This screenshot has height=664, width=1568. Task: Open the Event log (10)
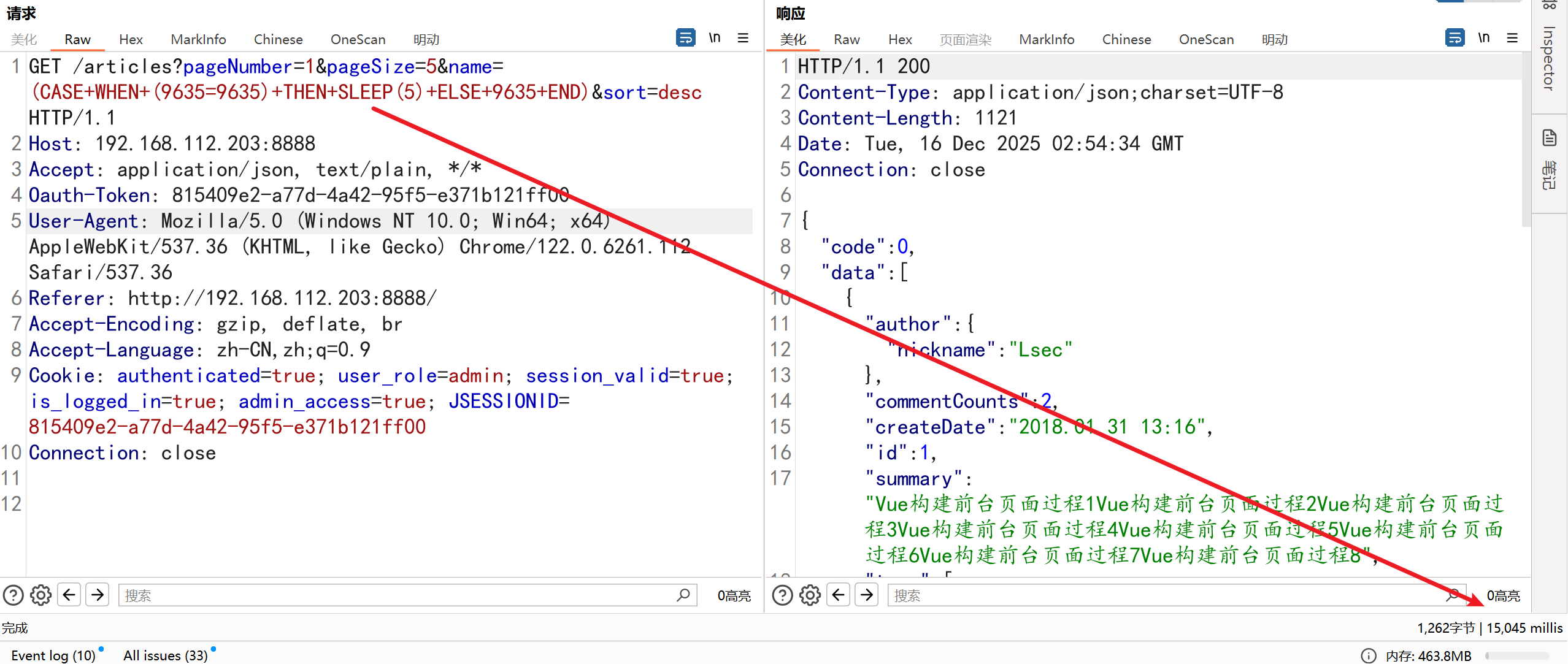[53, 655]
